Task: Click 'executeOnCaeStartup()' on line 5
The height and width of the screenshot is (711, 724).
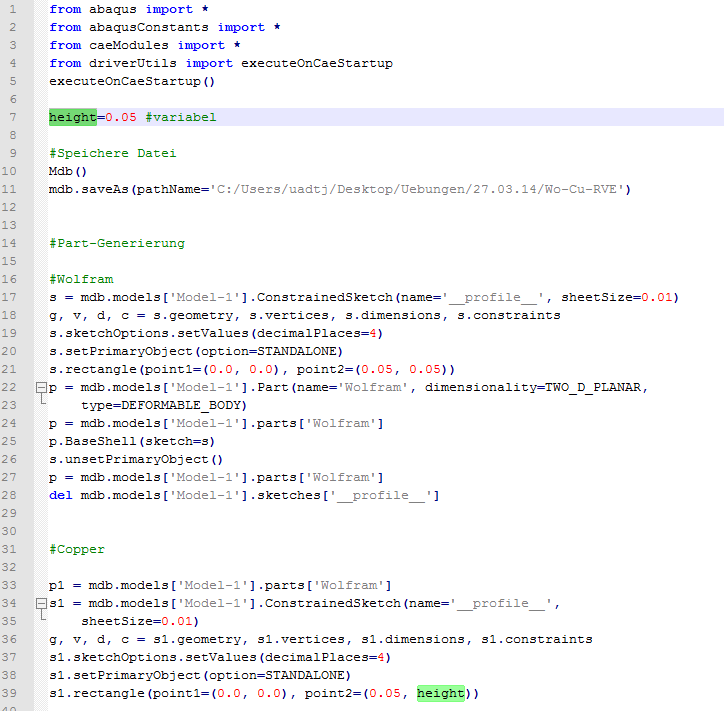Action: click(x=132, y=81)
